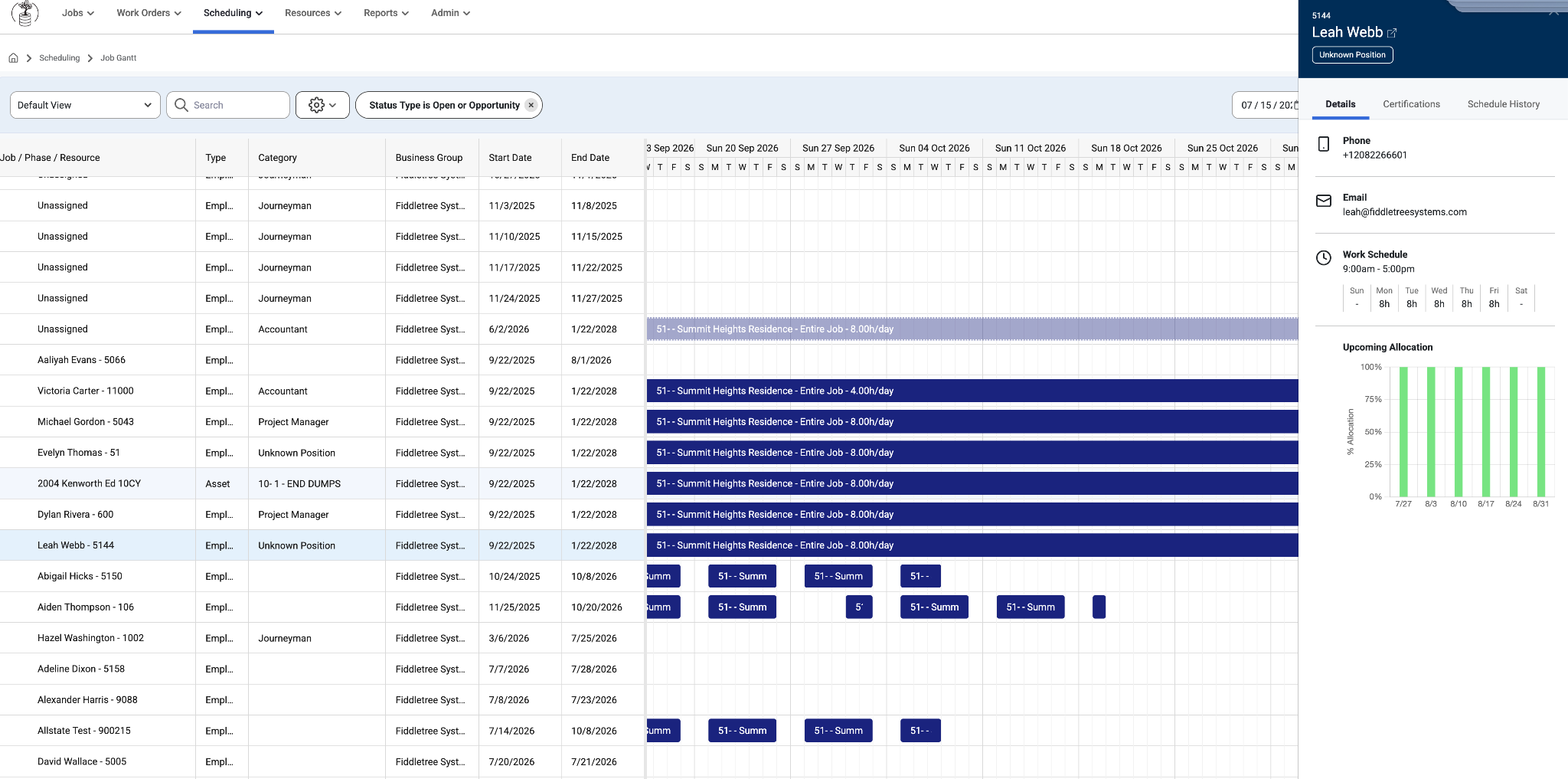Click the 2004 Kenworth asset Gantt bar
This screenshot has height=779, width=1568.
click(972, 483)
